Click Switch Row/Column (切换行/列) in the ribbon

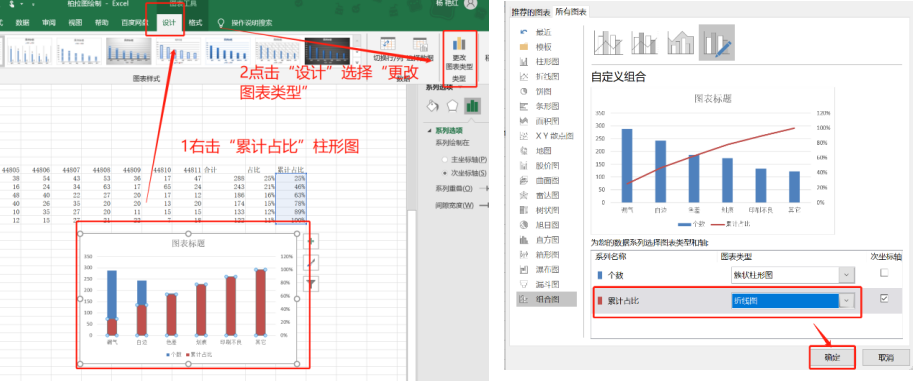coord(389,50)
